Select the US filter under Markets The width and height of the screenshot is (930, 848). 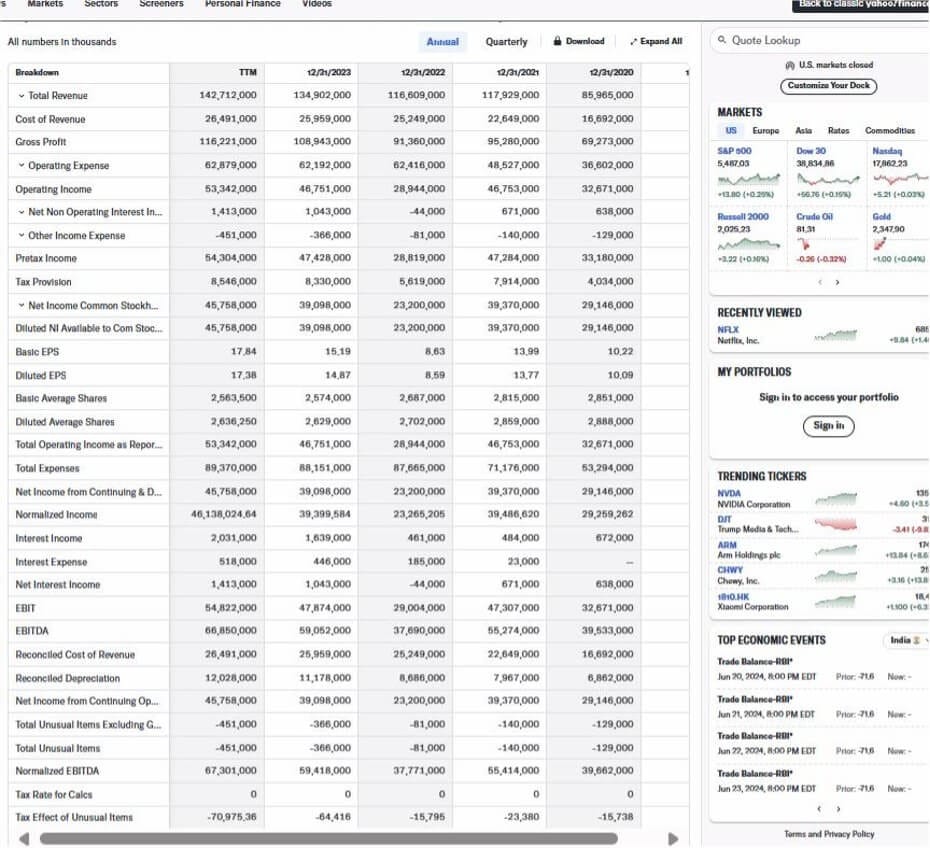pos(731,131)
